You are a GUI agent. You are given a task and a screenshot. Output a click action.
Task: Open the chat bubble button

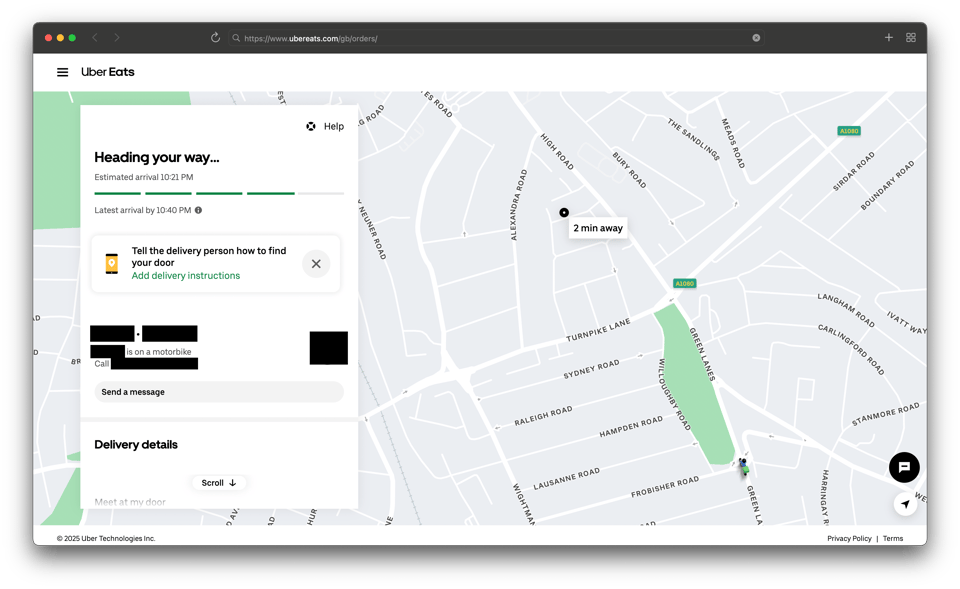pyautogui.click(x=904, y=467)
